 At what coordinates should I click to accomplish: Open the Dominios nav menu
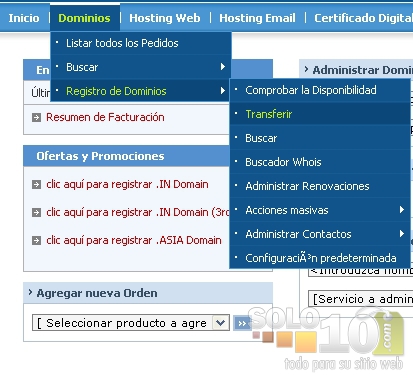(x=84, y=18)
